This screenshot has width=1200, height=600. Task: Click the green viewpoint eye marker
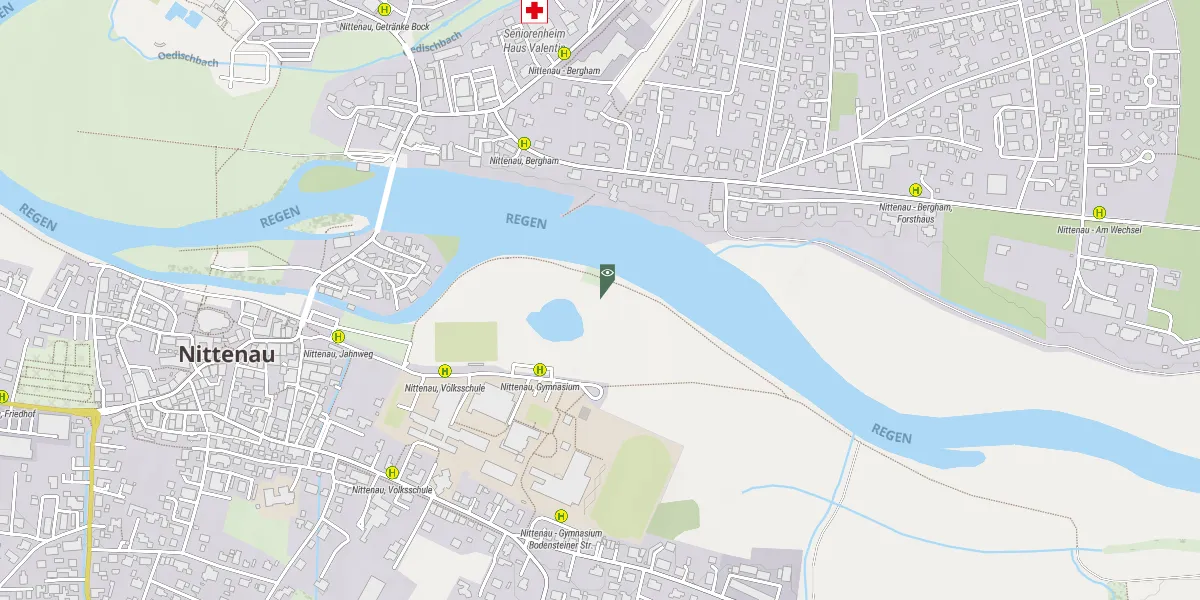pyautogui.click(x=607, y=279)
